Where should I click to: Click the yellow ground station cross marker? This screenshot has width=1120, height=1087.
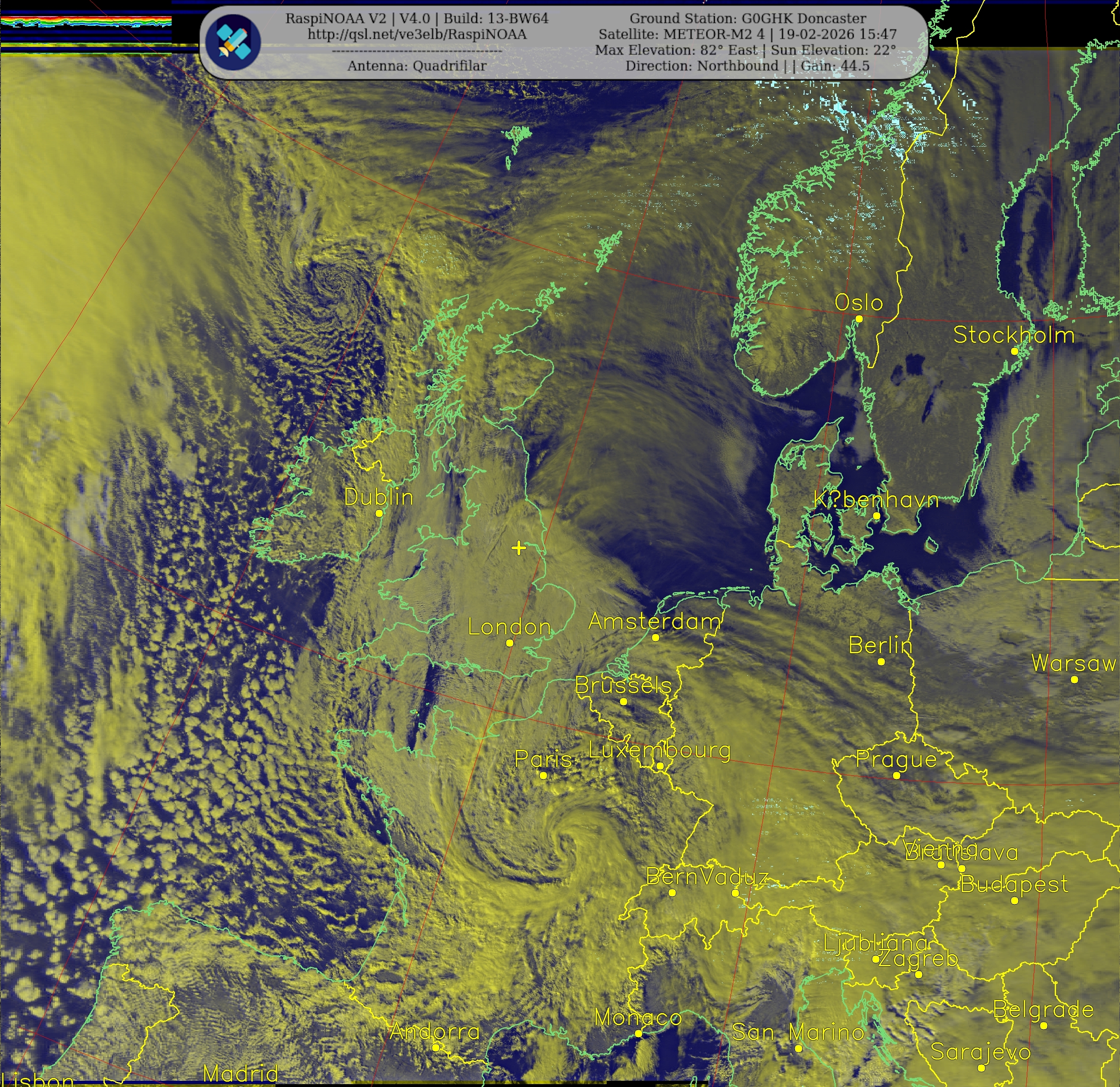518,548
